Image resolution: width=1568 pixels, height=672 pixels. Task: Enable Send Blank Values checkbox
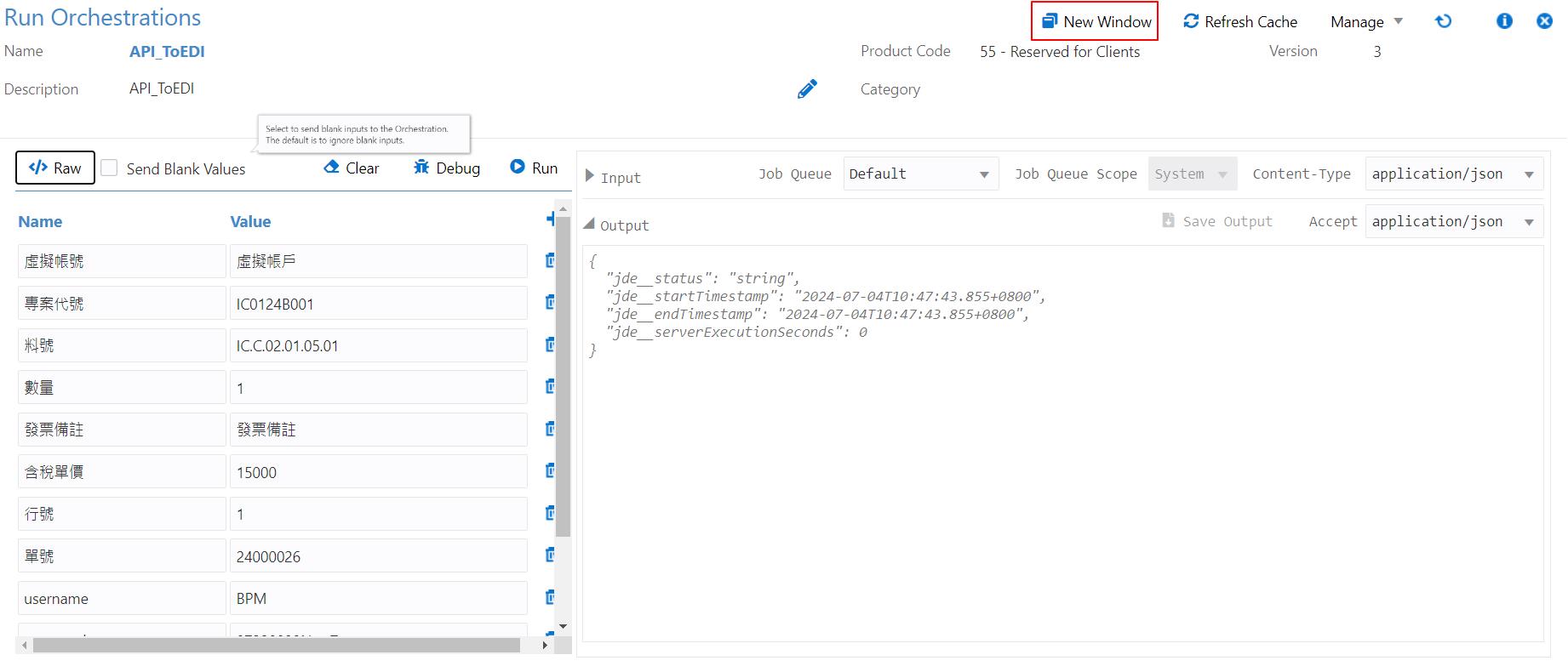[x=109, y=168]
